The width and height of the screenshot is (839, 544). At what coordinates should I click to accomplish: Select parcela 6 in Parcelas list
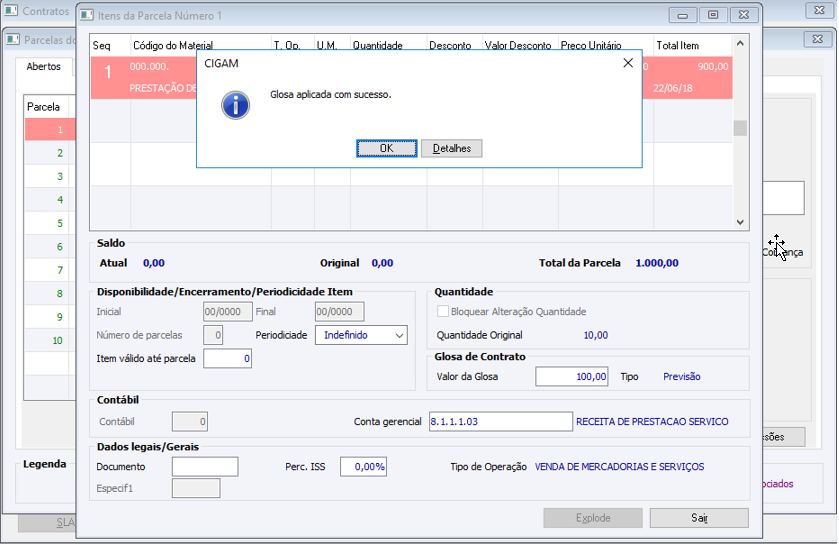(50, 247)
